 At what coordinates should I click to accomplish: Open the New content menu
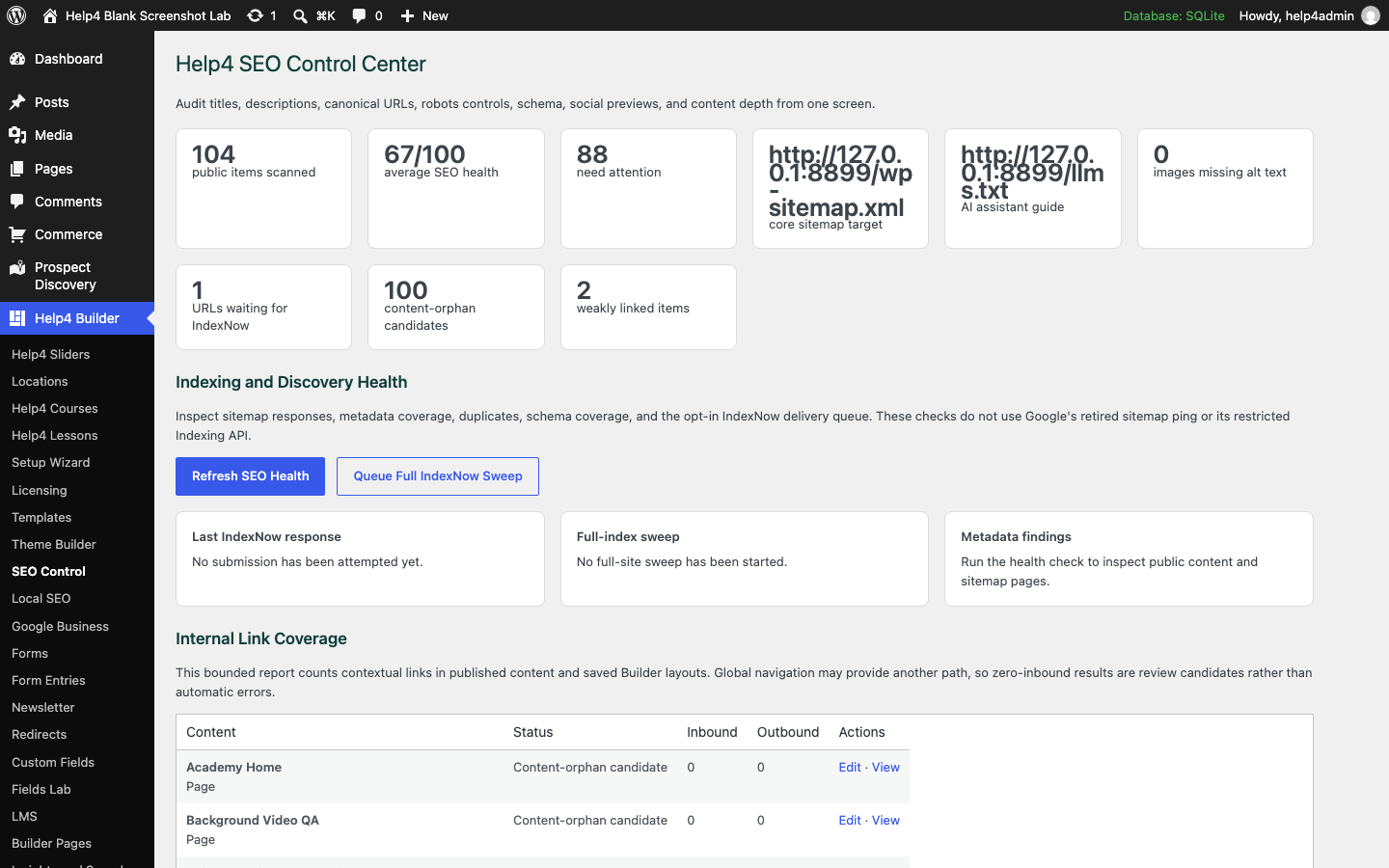(x=424, y=15)
